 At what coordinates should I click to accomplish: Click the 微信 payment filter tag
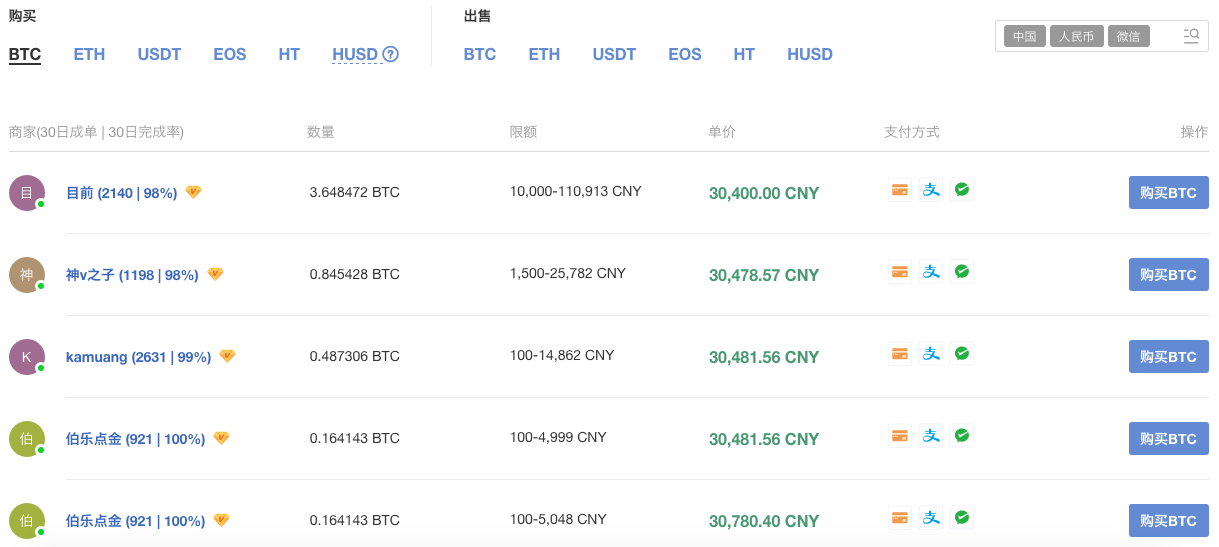[1128, 37]
